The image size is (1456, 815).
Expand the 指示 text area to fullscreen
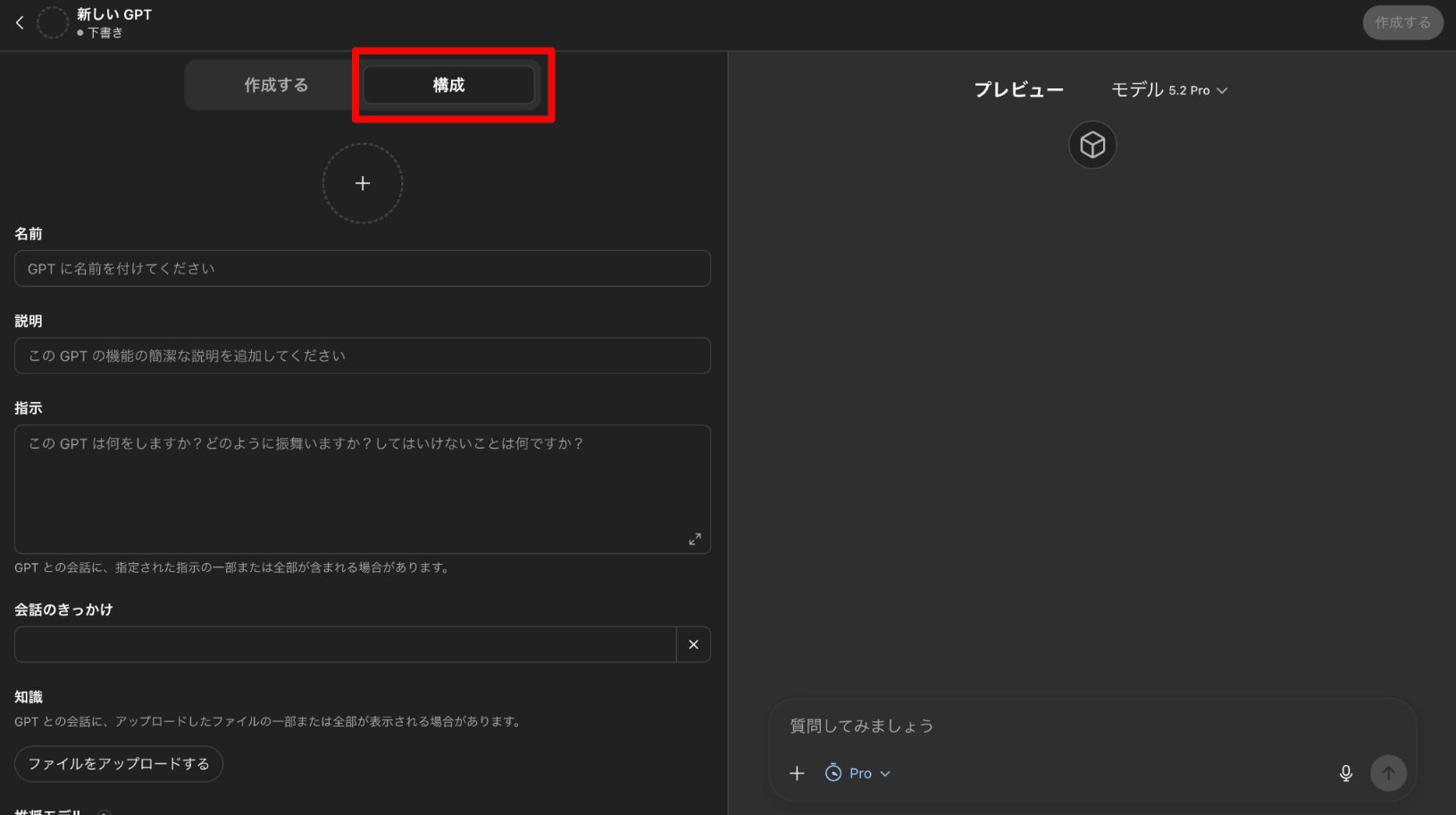(694, 539)
